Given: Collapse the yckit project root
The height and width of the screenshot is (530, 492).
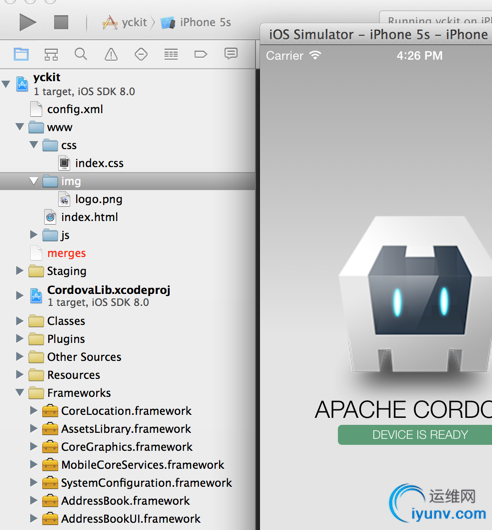Looking at the screenshot, I should click(x=6, y=84).
